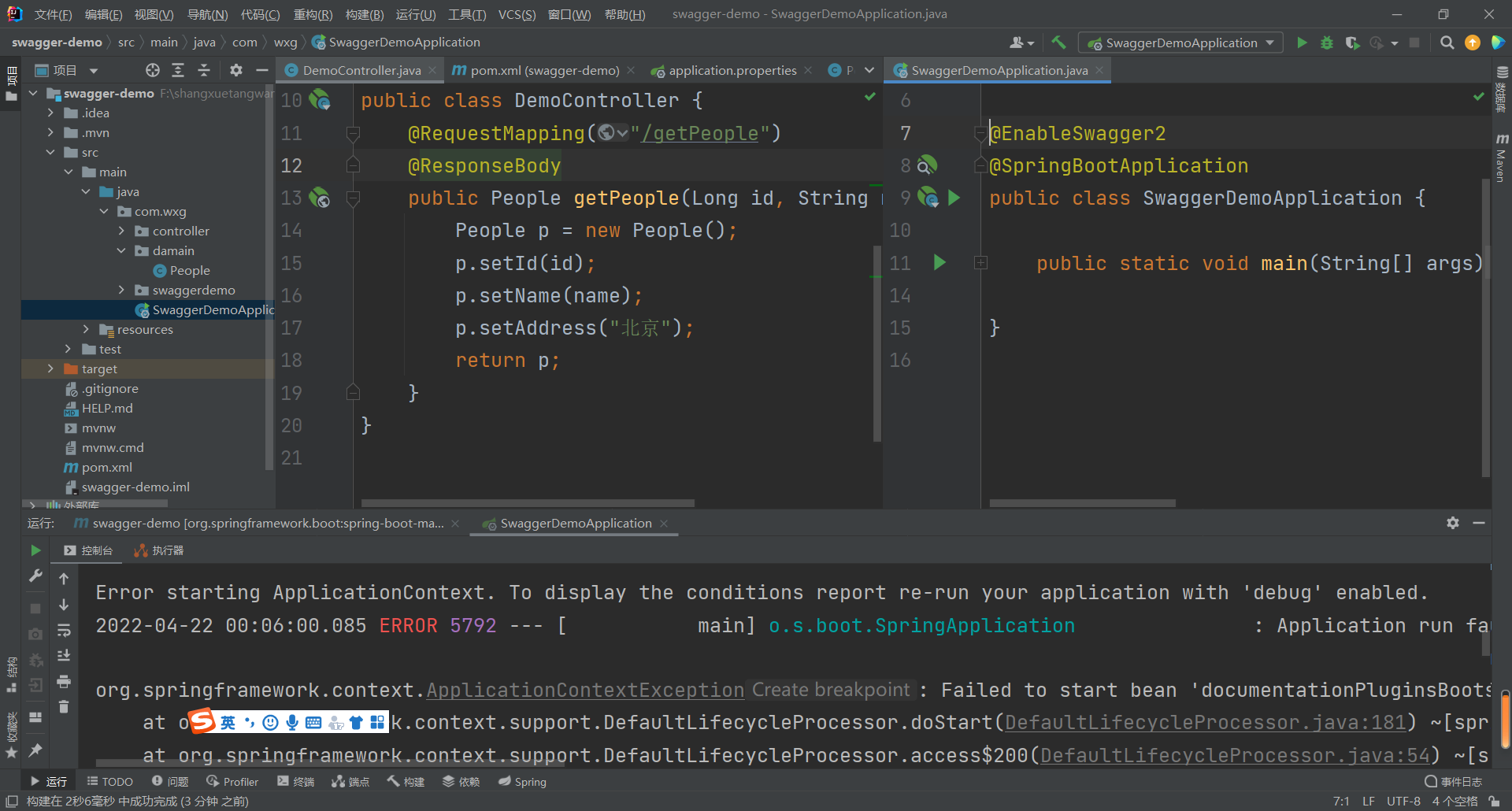Open the ApplicationContextException link
The width and height of the screenshot is (1512, 811).
(x=585, y=690)
